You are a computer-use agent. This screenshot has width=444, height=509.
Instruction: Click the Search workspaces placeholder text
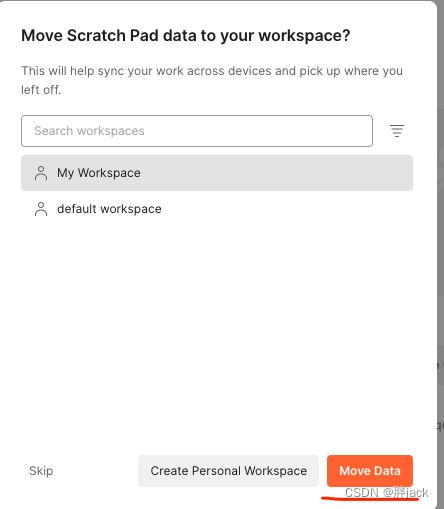pyautogui.click(x=89, y=131)
